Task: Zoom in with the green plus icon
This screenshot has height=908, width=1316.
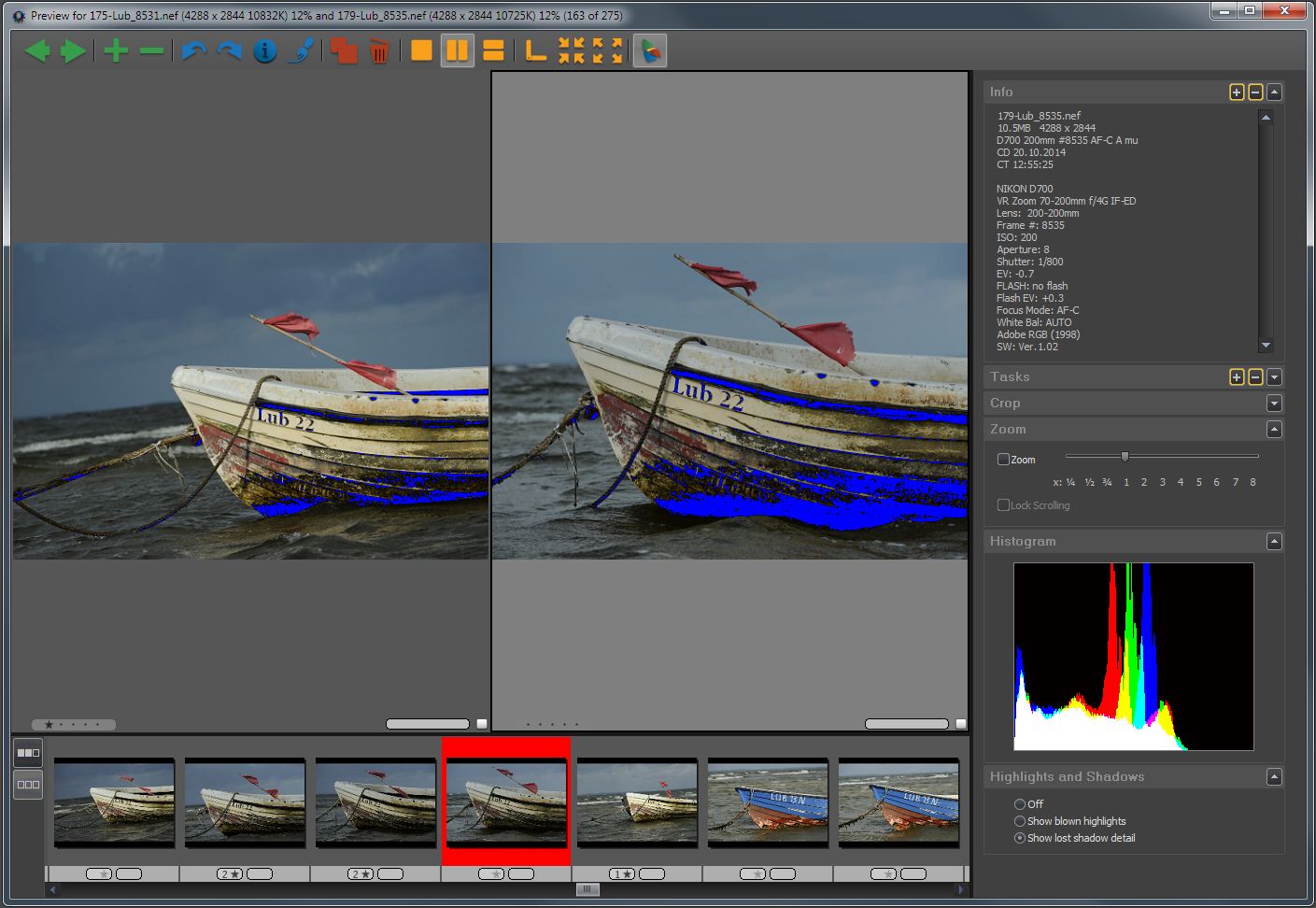Action: pyautogui.click(x=116, y=50)
